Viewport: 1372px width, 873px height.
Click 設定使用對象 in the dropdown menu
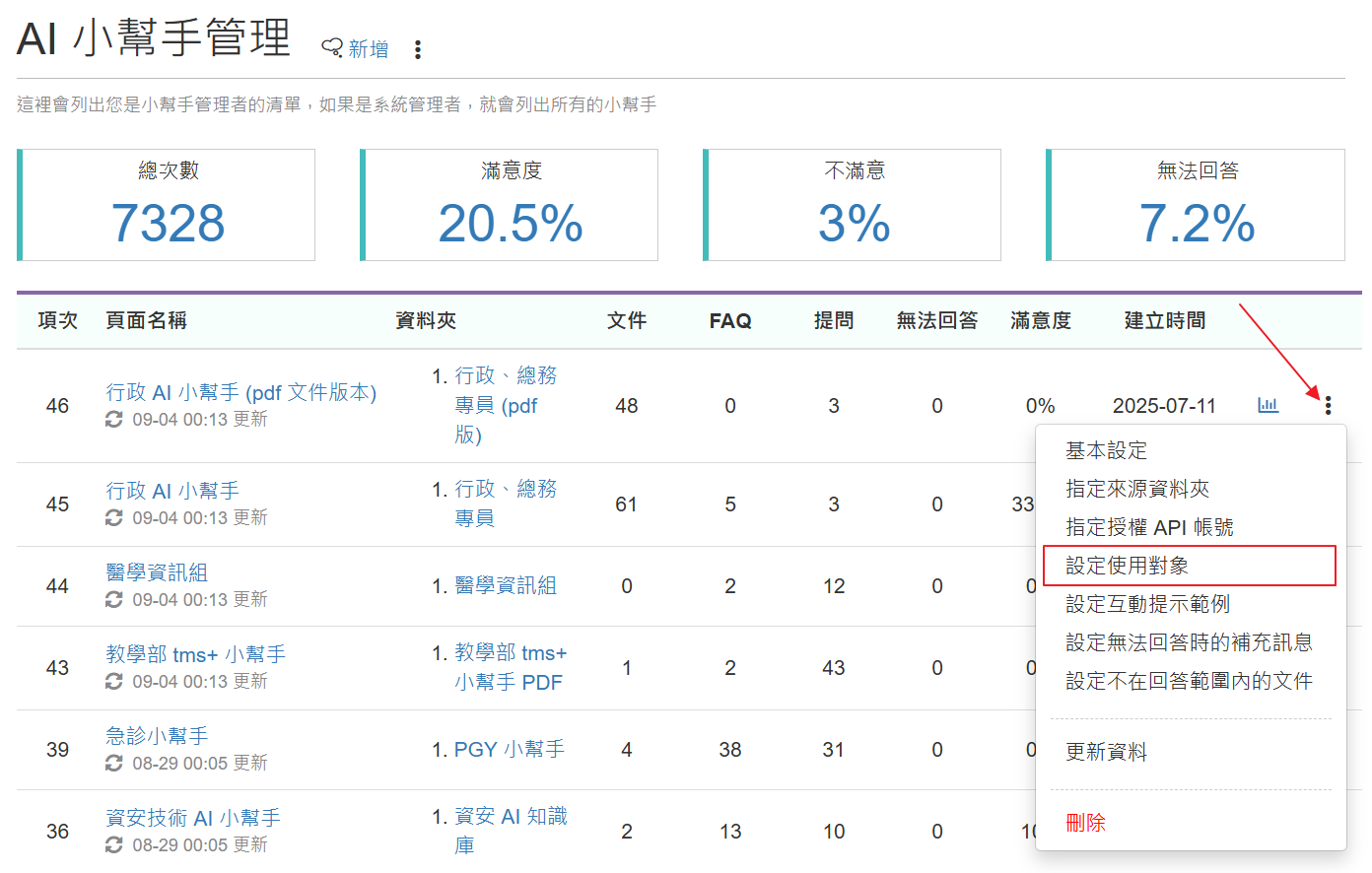(1127, 566)
